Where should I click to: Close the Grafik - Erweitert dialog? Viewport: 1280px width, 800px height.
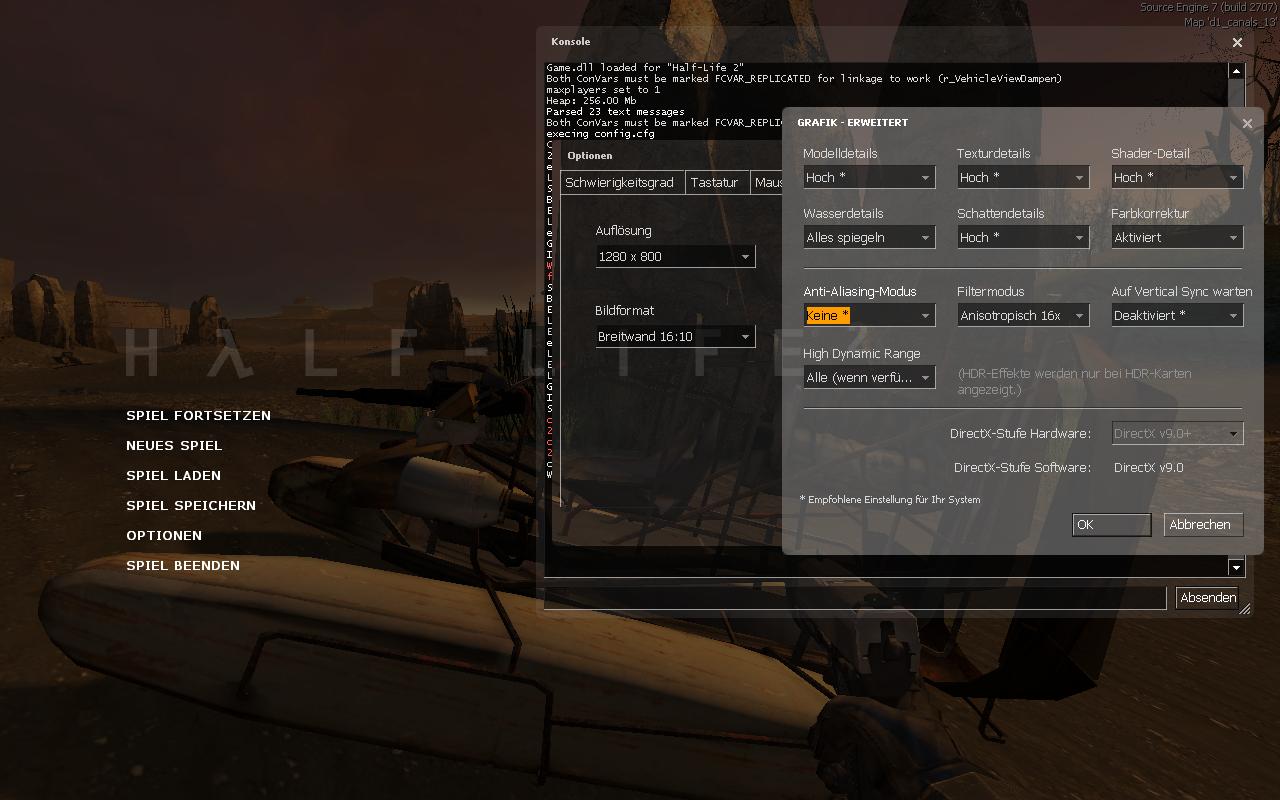pyautogui.click(x=1247, y=123)
